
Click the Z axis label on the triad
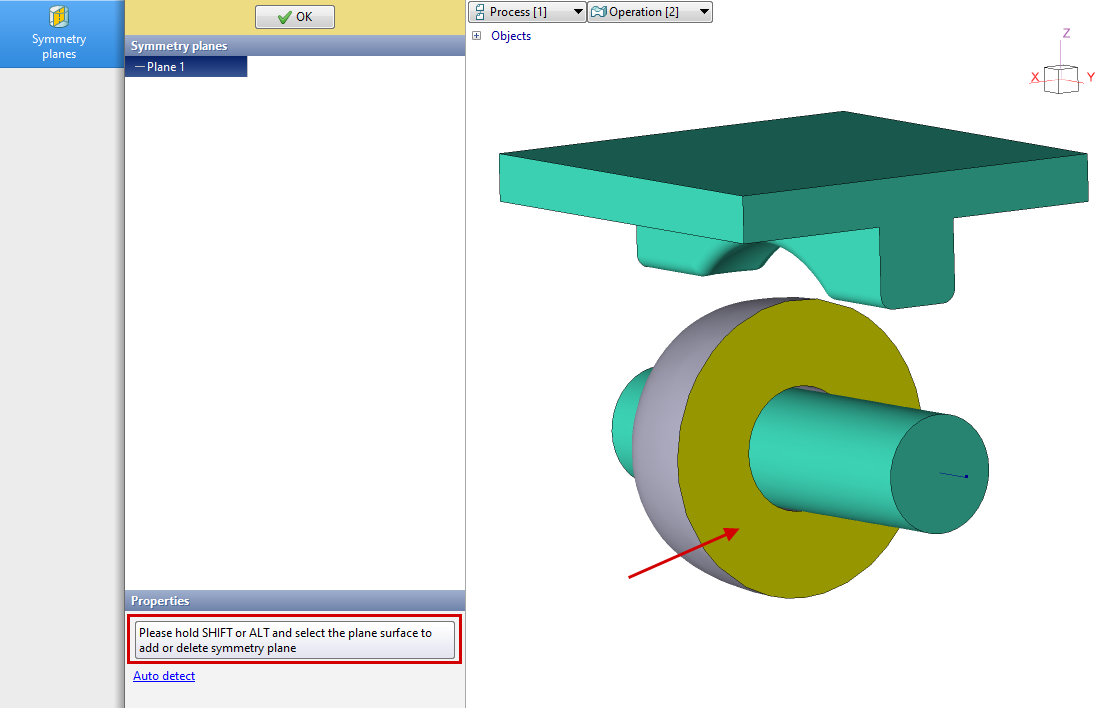[1067, 33]
